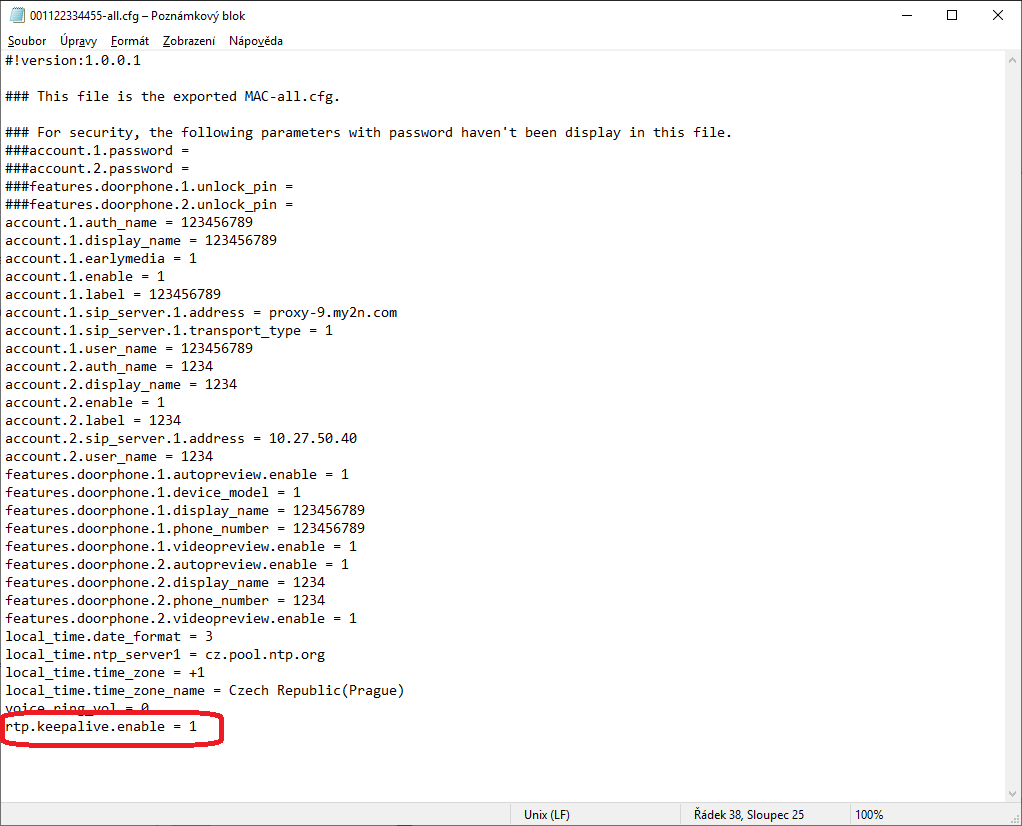
Task: Open the Zobrazení menu
Action: [189, 41]
